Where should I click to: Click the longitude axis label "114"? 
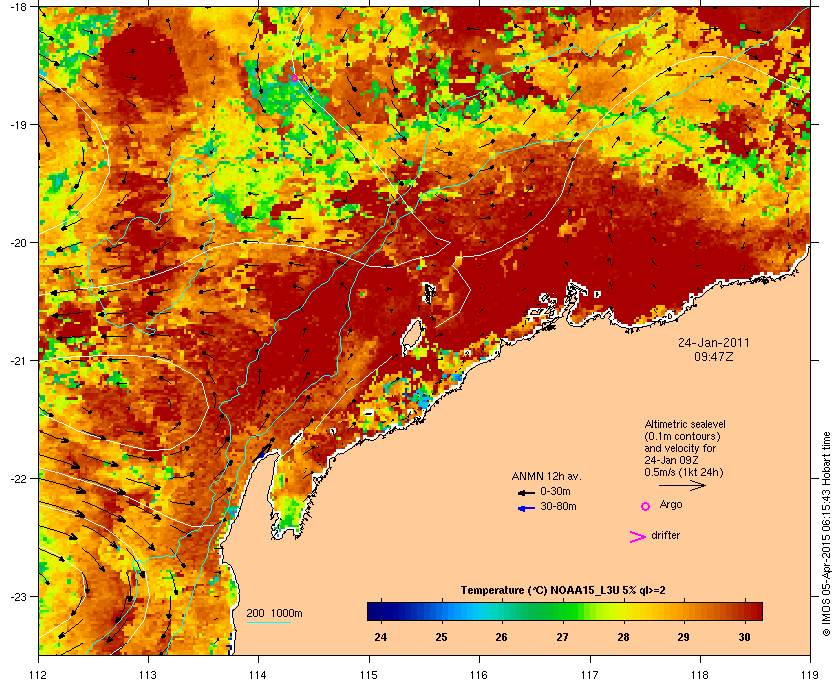pos(258,674)
